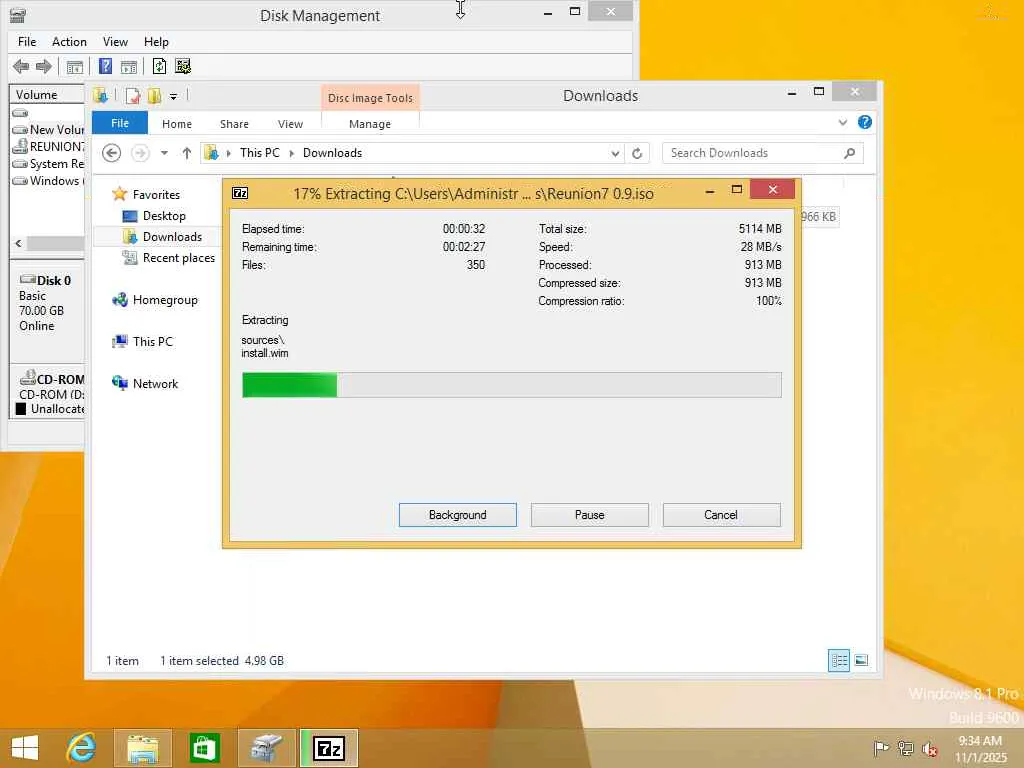Click the left scroll arrow of the volume list
Image resolution: width=1024 pixels, height=768 pixels.
click(18, 243)
